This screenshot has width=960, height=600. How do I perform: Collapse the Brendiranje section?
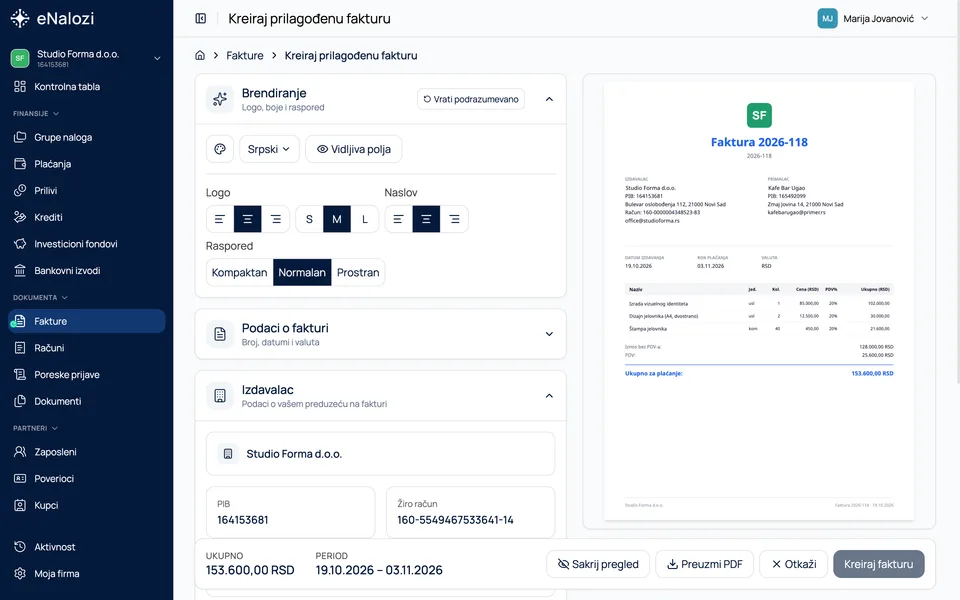coord(549,99)
